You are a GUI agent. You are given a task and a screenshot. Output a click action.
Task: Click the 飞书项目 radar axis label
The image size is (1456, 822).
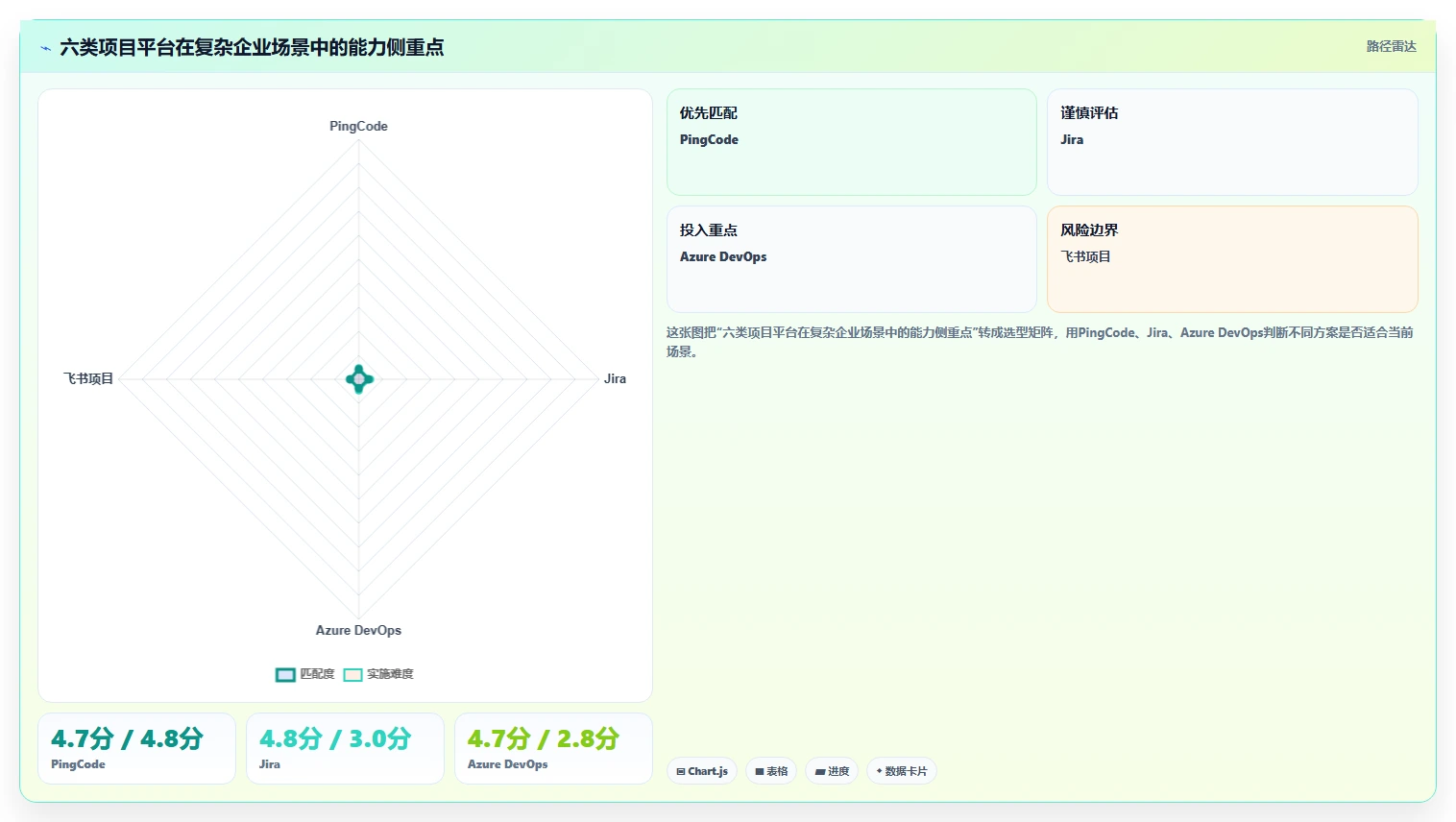88,378
